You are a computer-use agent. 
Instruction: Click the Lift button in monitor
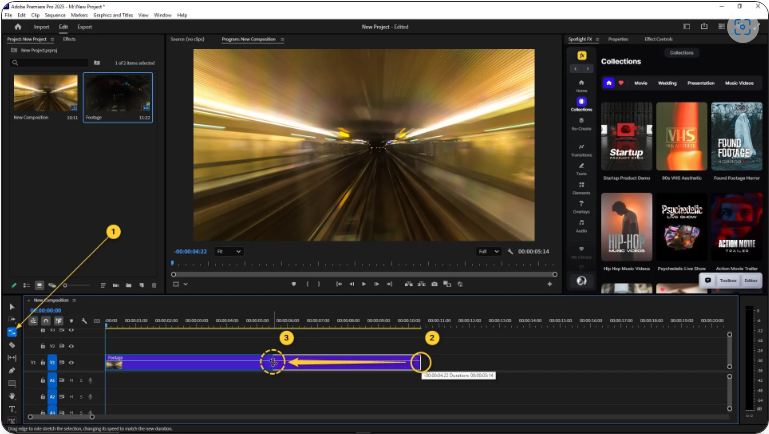point(409,284)
